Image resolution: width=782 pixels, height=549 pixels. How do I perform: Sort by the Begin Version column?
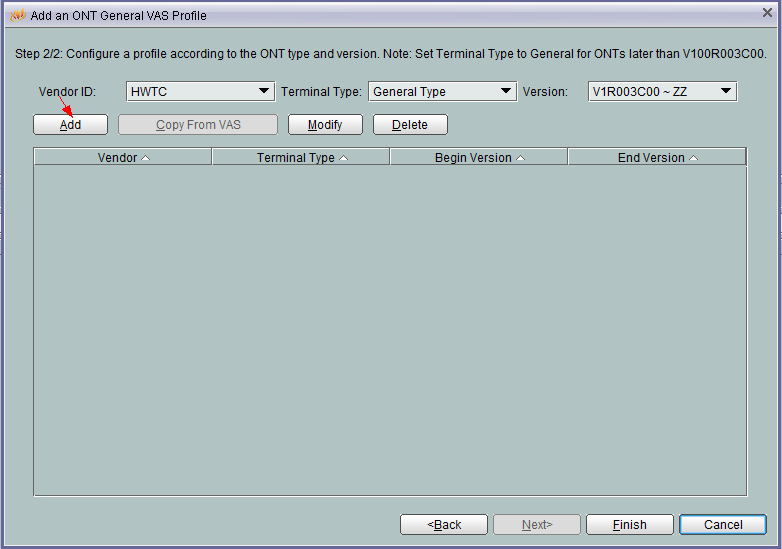click(x=479, y=157)
